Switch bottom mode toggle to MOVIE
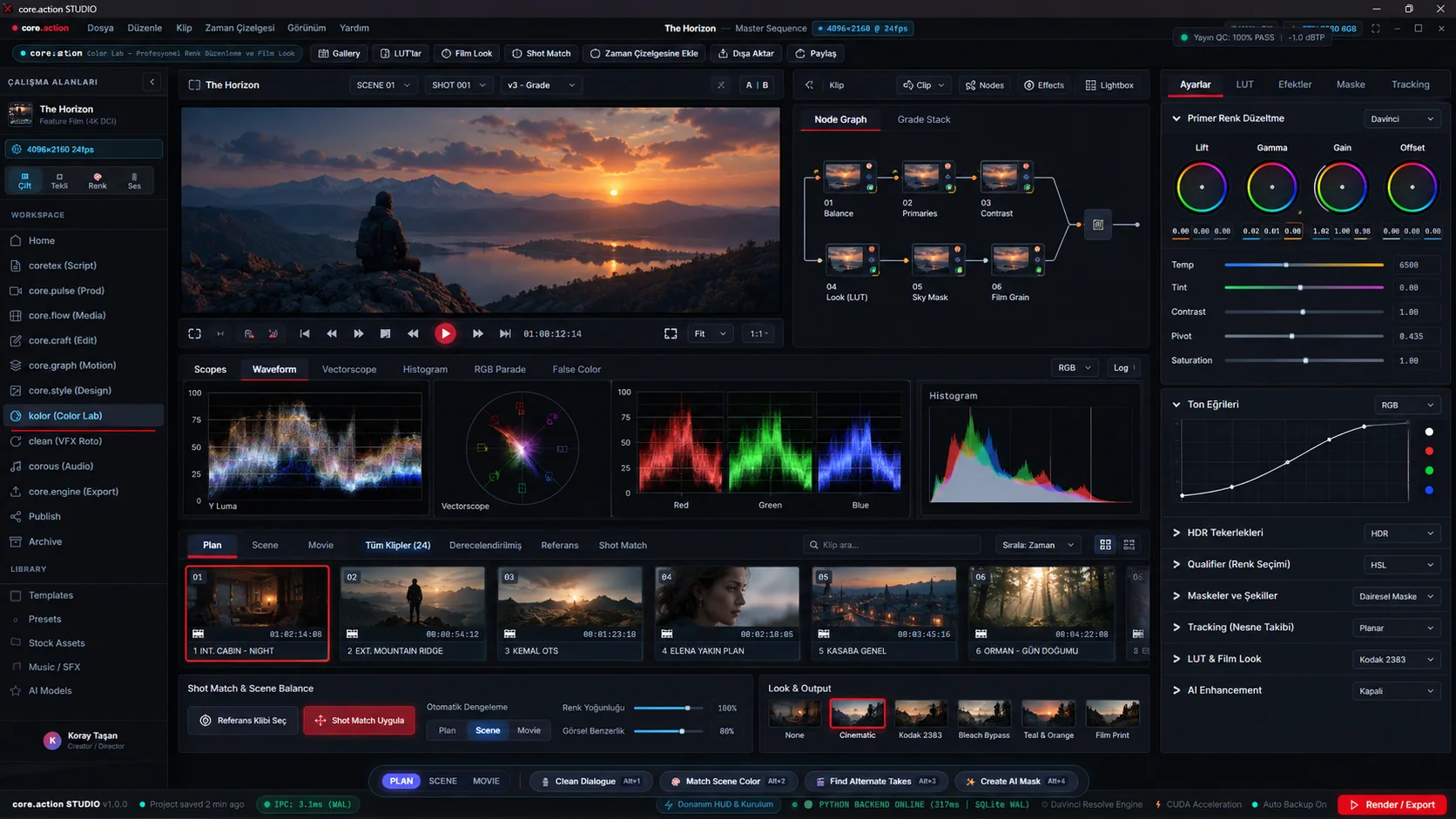 (x=486, y=781)
